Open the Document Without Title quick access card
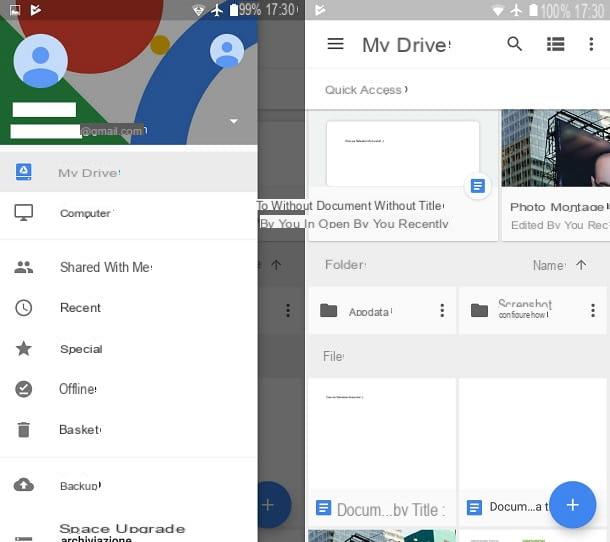Image resolution: width=610 pixels, height=542 pixels. coord(403,175)
